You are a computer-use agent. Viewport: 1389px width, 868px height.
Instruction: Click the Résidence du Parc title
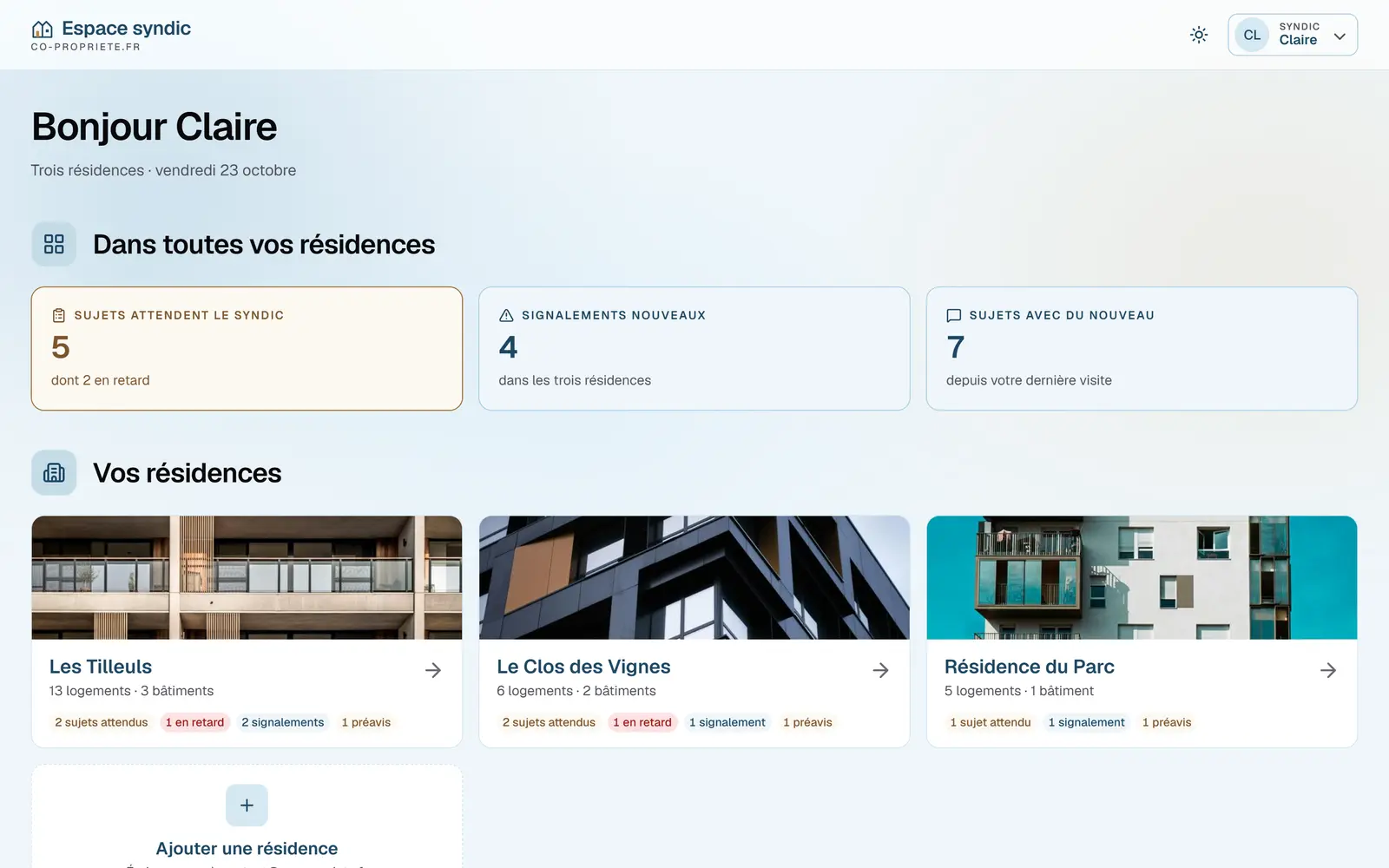pos(1030,667)
